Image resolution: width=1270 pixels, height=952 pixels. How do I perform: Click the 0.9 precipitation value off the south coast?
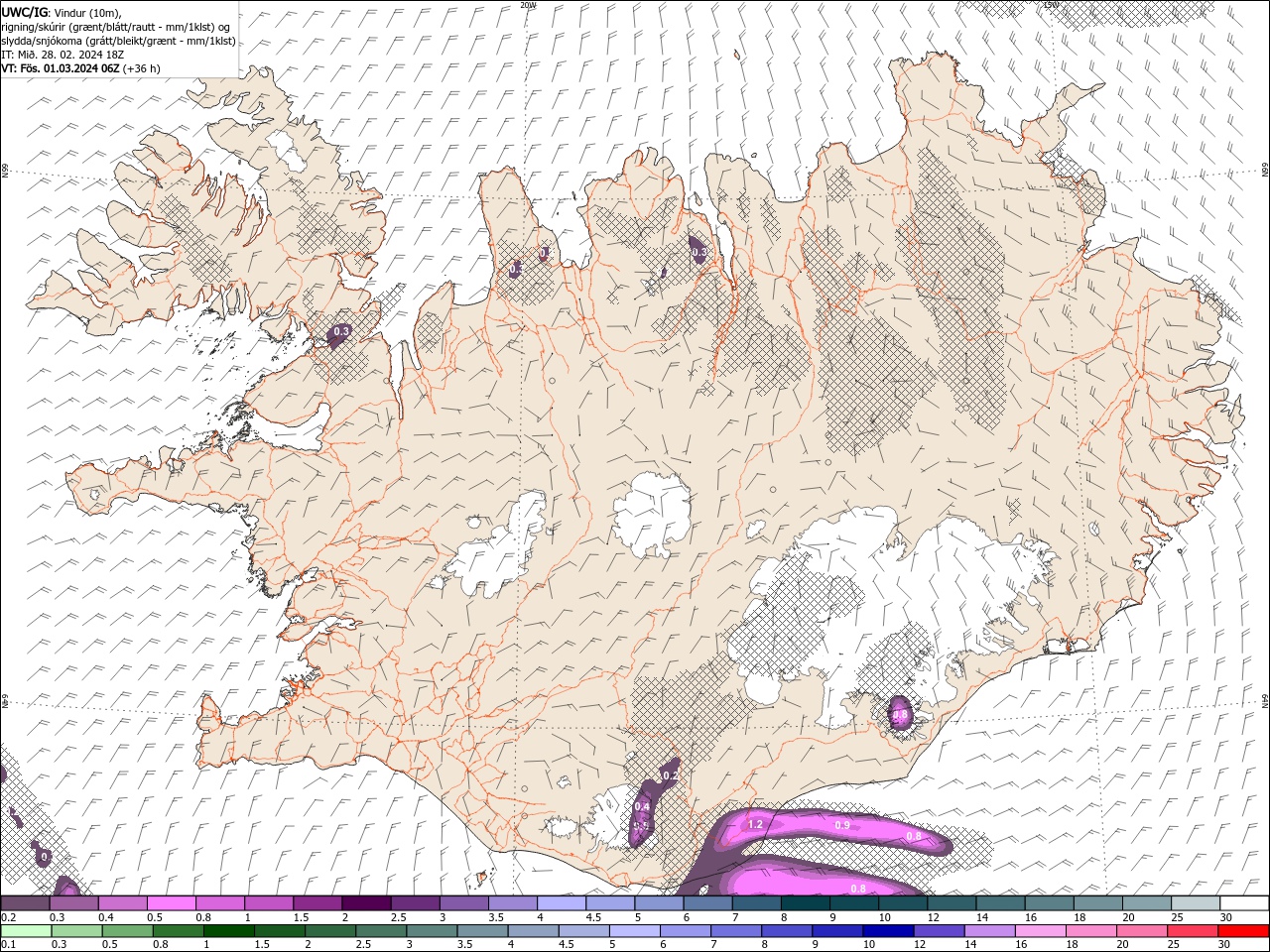pos(842,825)
